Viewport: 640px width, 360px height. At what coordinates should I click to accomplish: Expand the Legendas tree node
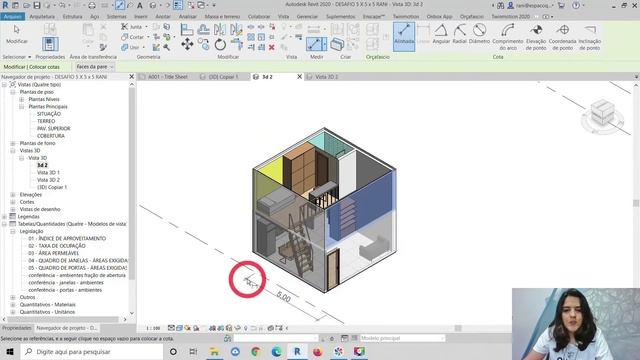(4, 217)
